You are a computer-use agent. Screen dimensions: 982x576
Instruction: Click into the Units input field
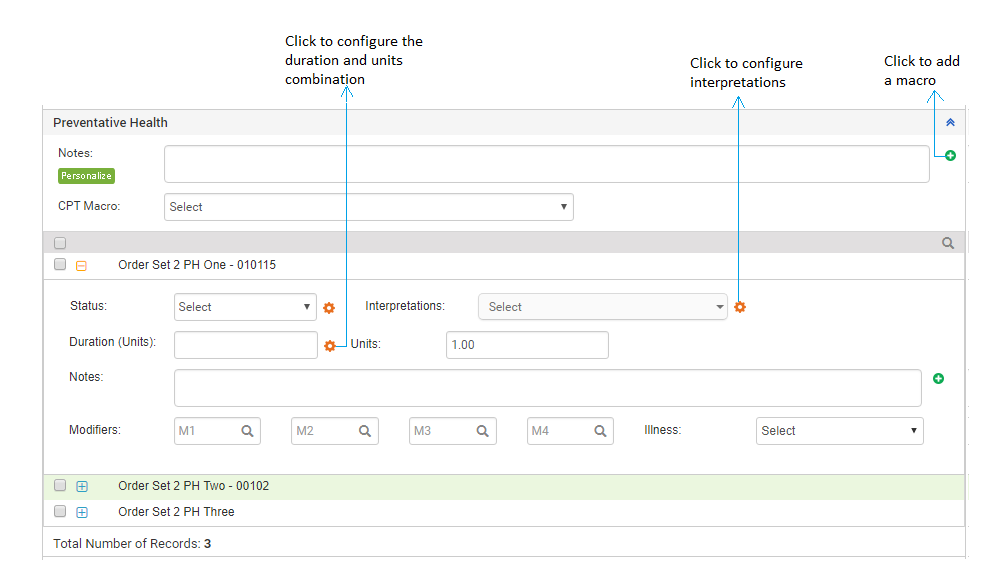(526, 345)
